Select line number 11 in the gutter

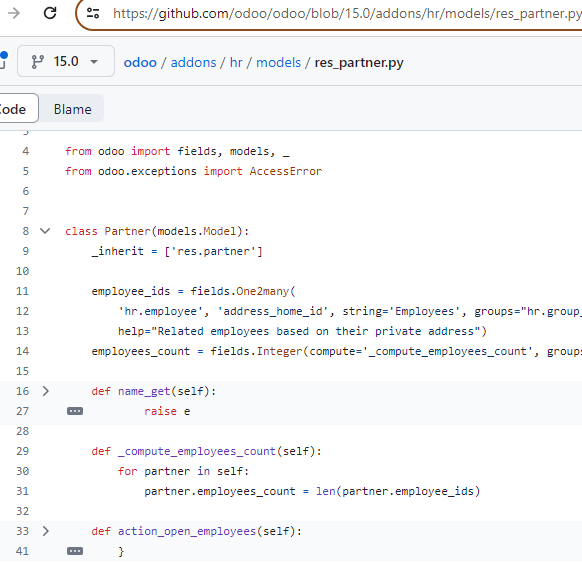[x=22, y=291]
